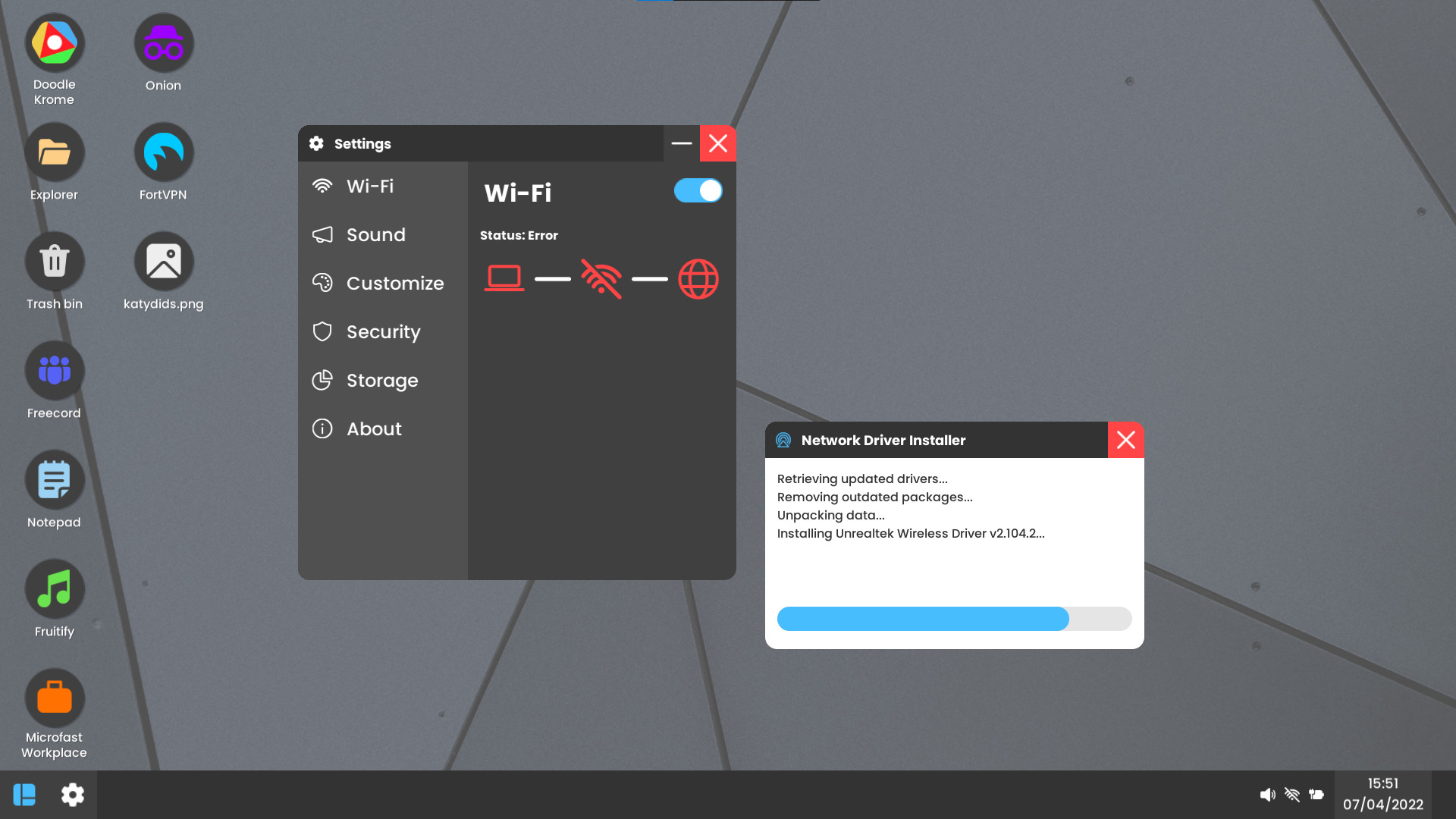The width and height of the screenshot is (1456, 819).
Task: Click the crossed-out Wi-Fi icon in the error diagram
Action: tap(601, 279)
